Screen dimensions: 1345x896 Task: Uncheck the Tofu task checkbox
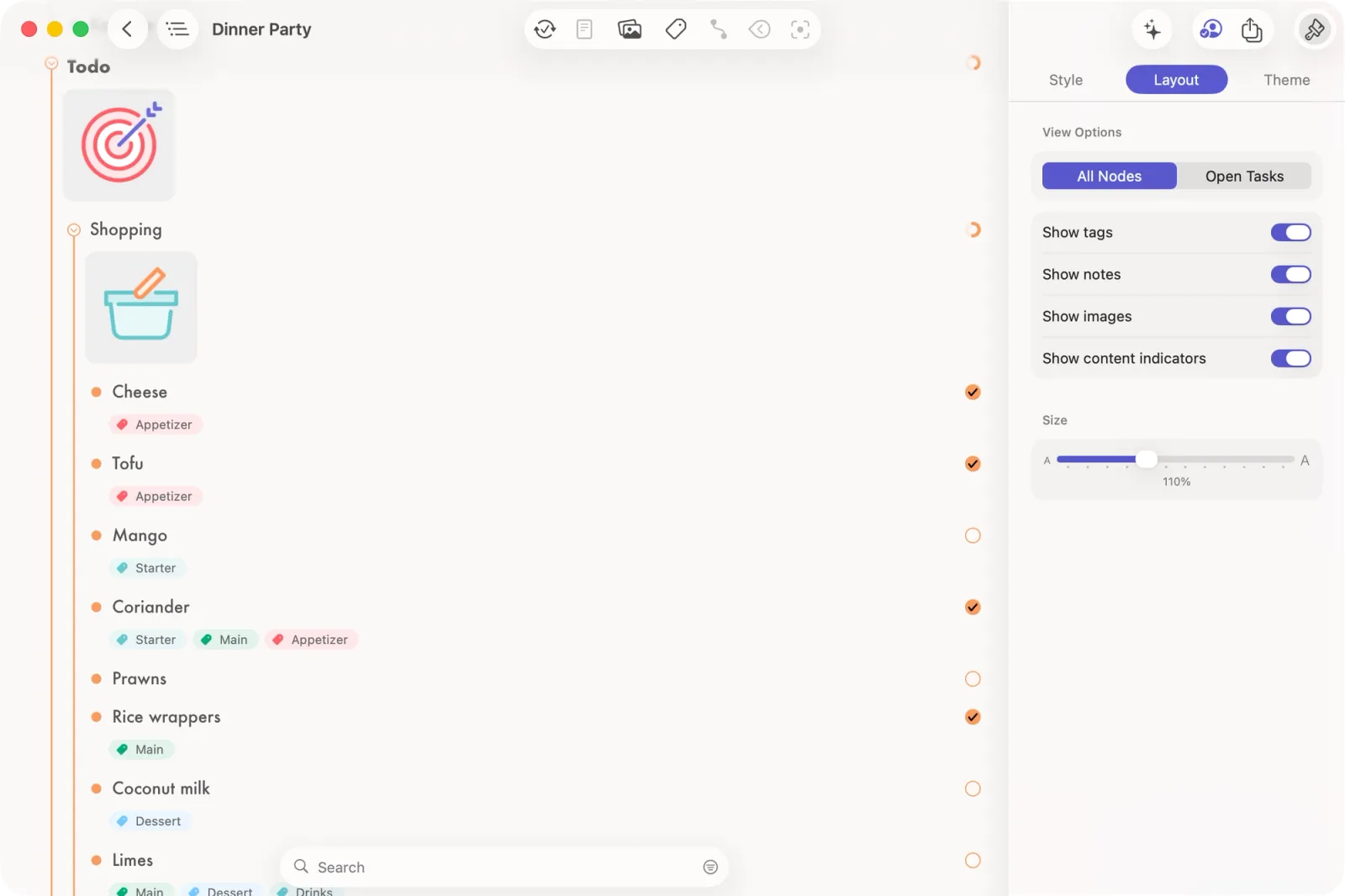click(x=973, y=464)
